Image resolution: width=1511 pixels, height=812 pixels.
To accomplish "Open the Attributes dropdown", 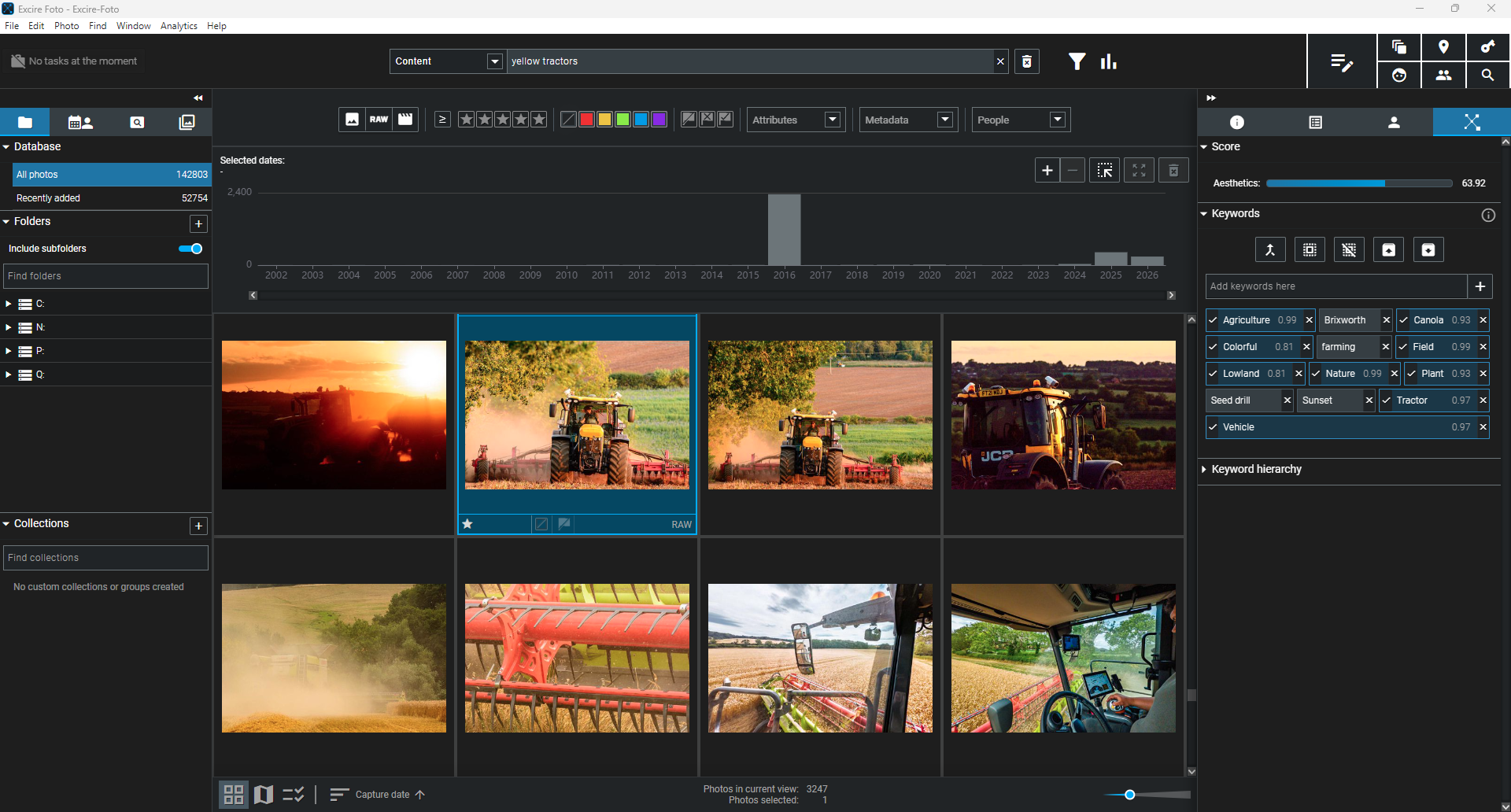I will coord(796,120).
